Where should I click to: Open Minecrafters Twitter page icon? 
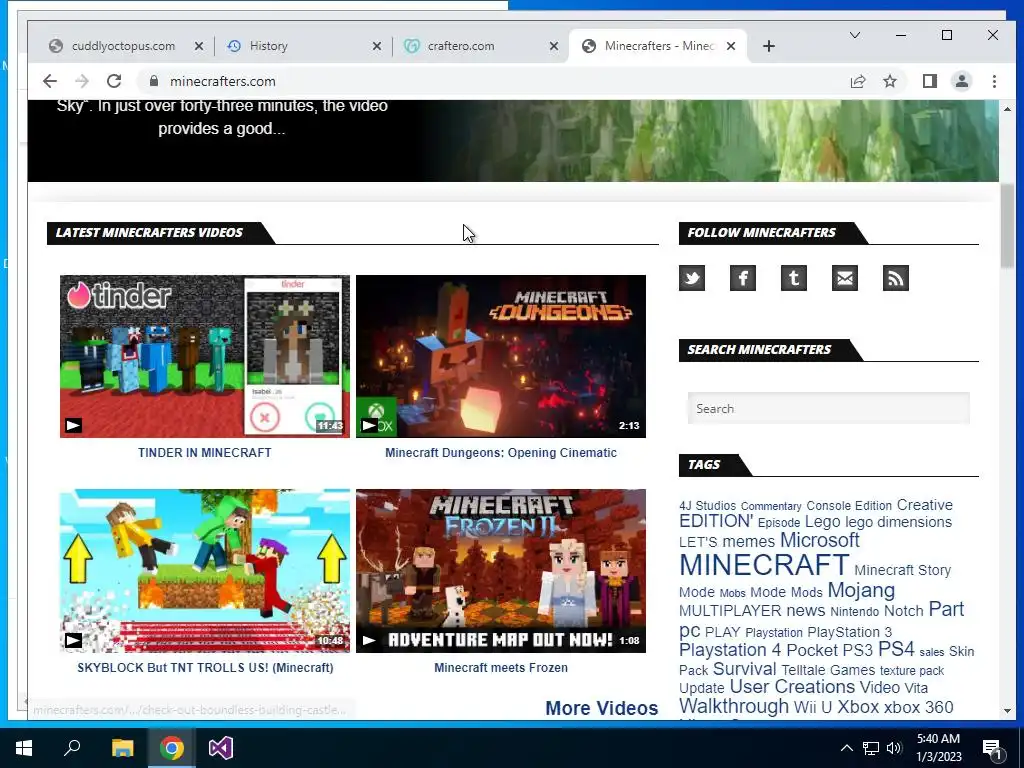692,278
